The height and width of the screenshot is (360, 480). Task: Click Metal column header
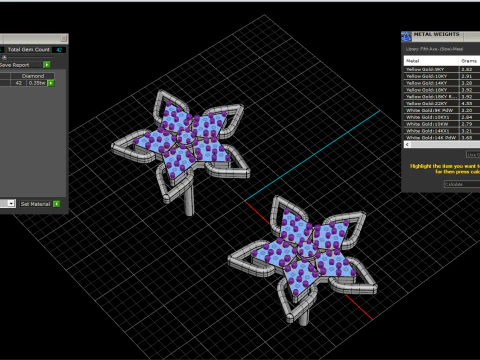pyautogui.click(x=431, y=61)
